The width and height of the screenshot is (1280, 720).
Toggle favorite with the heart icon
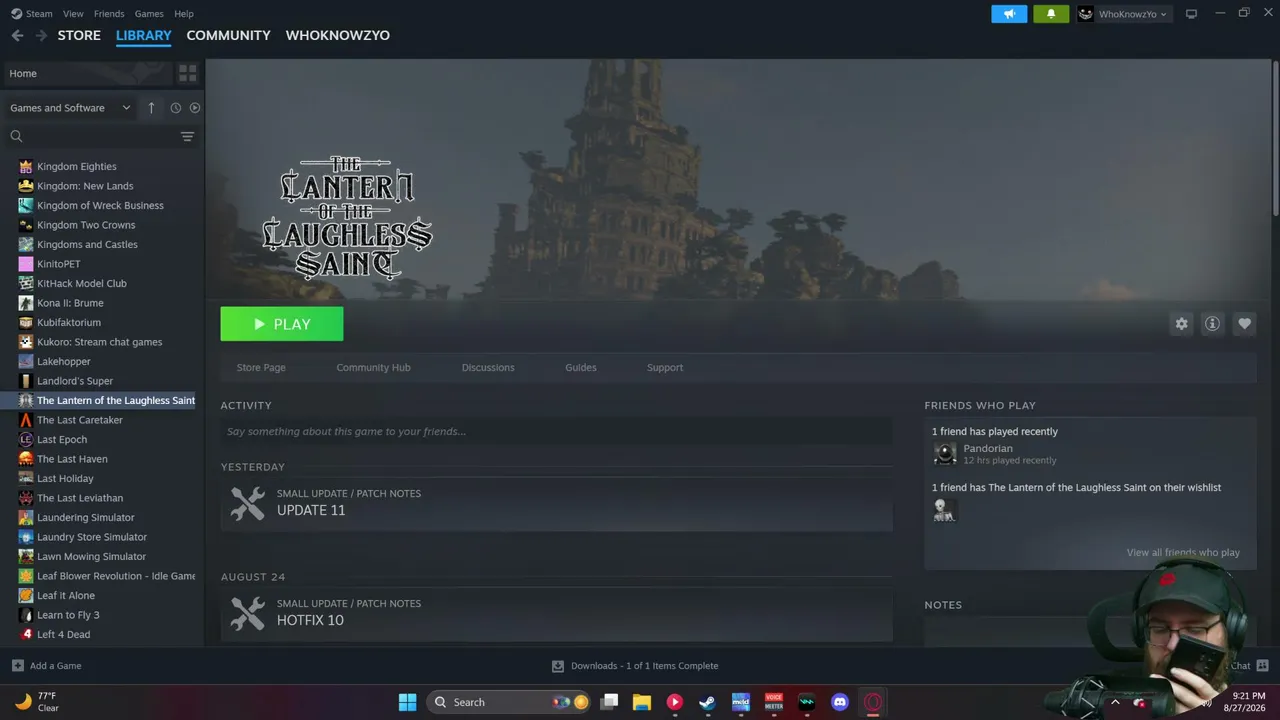click(1244, 324)
